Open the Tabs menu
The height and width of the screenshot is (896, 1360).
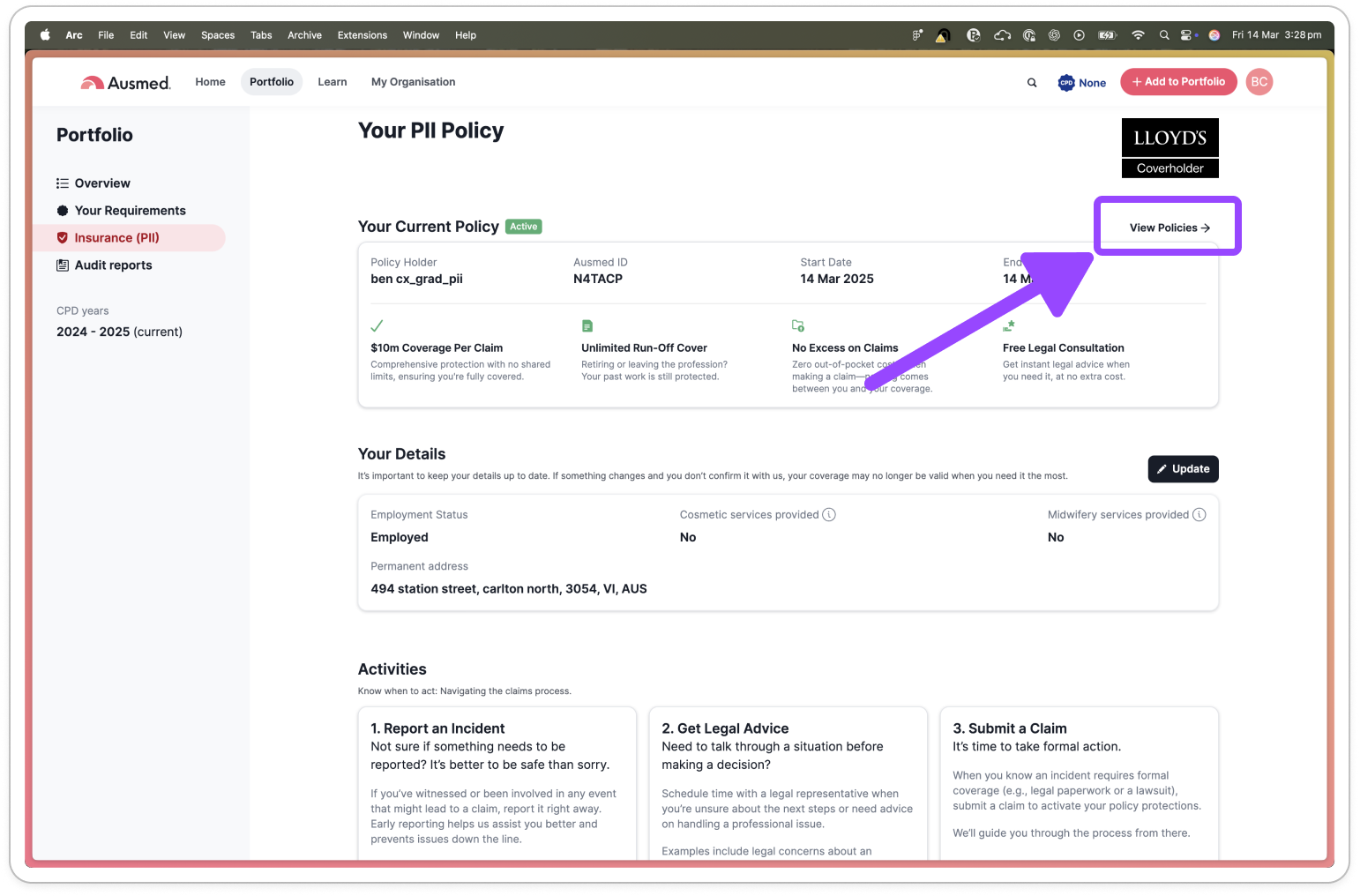[261, 35]
